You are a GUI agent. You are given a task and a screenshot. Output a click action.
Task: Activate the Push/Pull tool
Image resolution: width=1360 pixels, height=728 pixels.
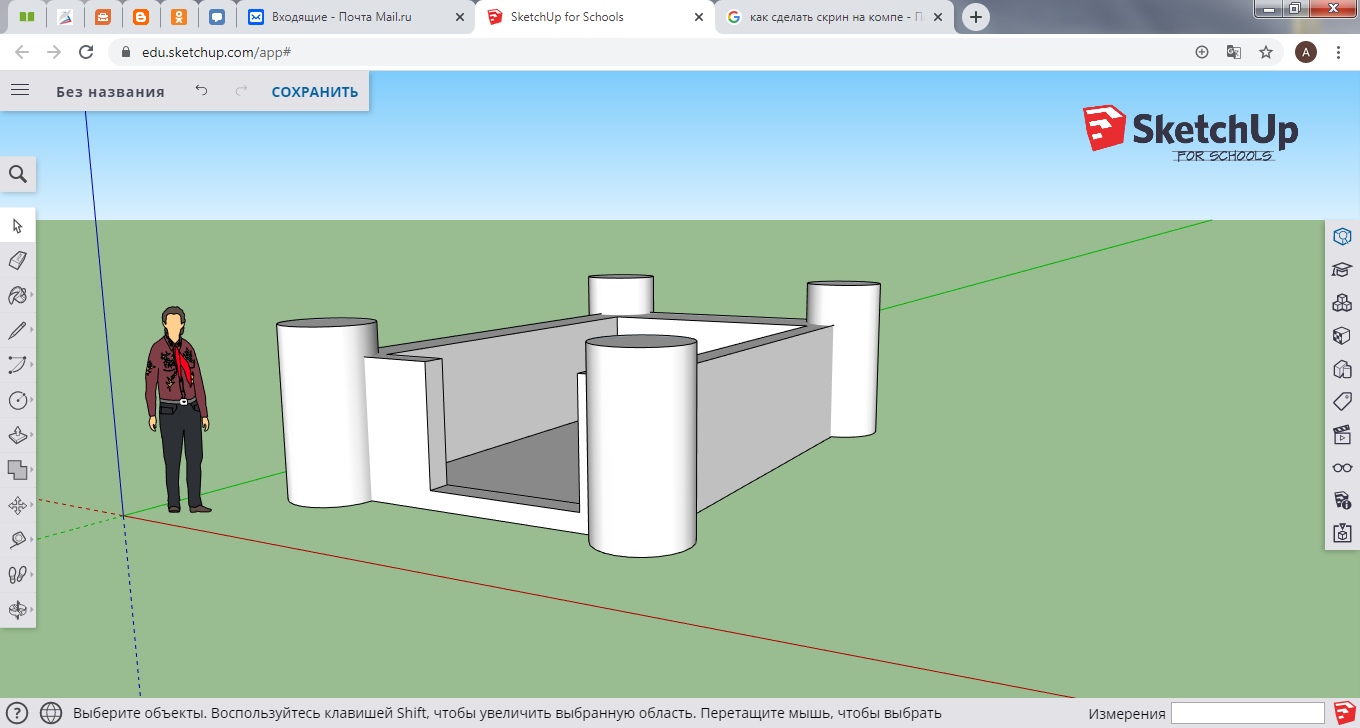pos(17,436)
